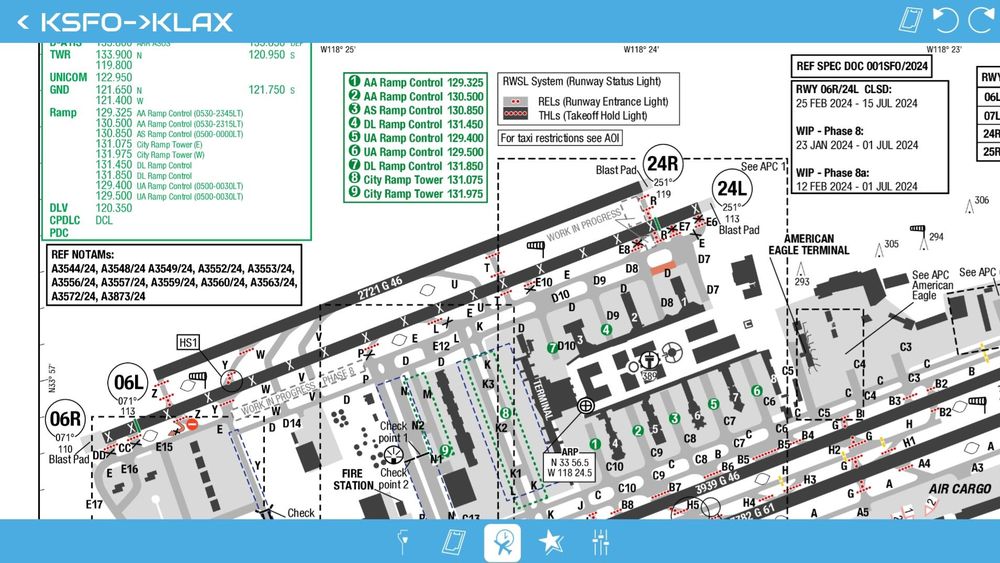The width and height of the screenshot is (1000, 563).
Task: Tap the WIP - Phase 8a: heading
Action: point(832,173)
